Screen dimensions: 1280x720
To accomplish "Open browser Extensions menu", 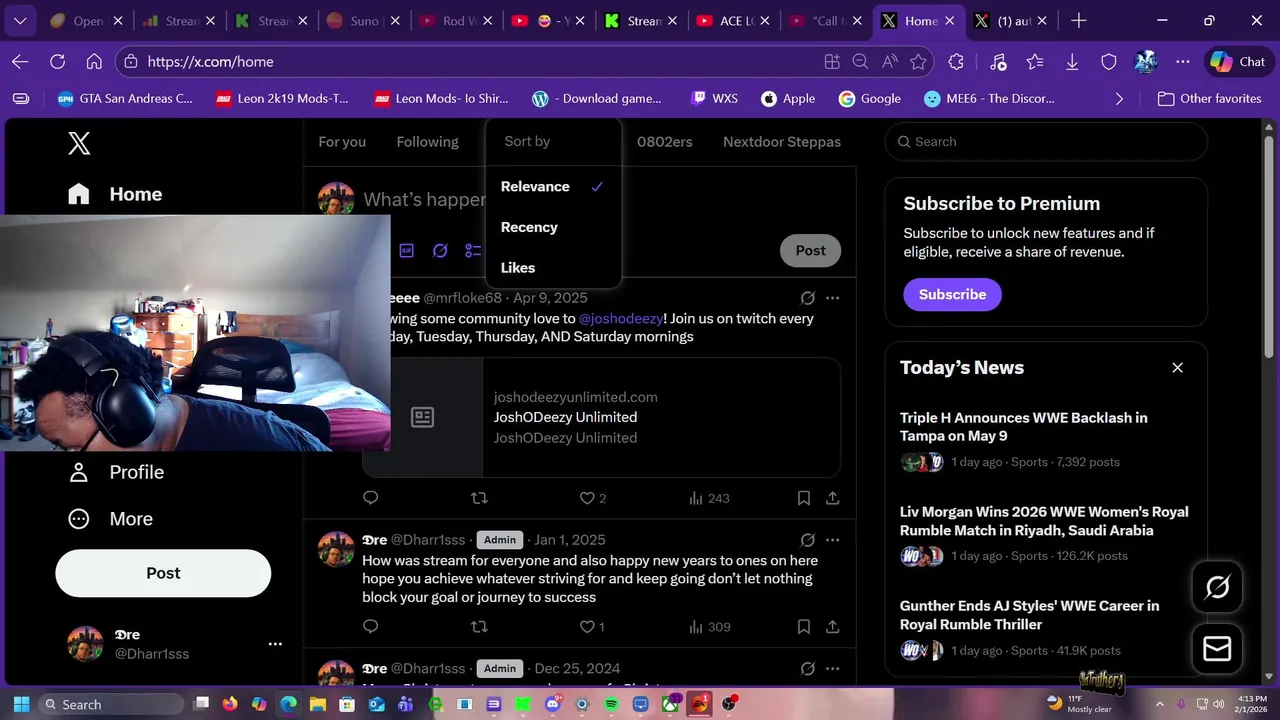I will [956, 62].
